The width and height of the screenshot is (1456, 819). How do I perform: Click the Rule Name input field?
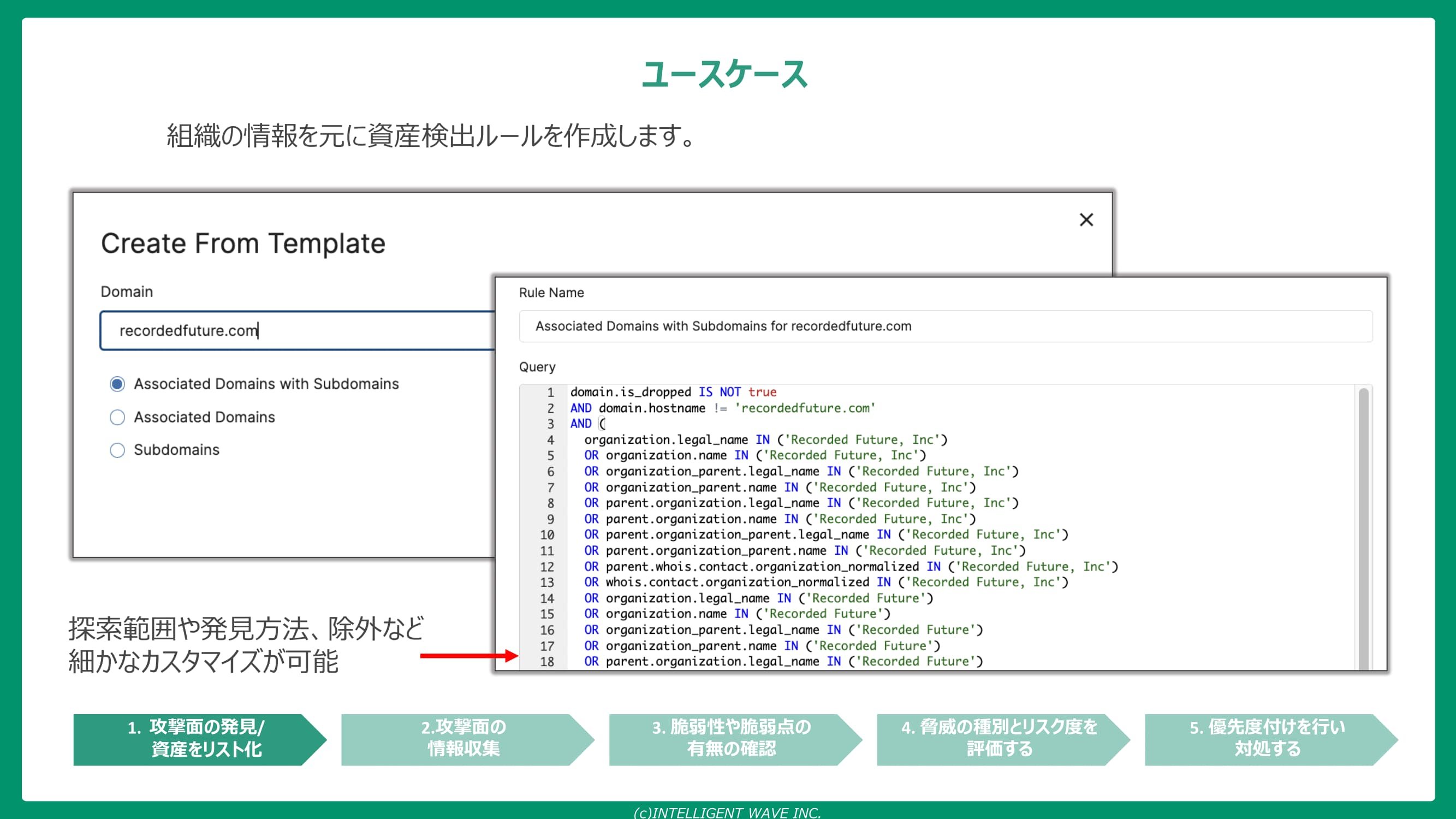point(945,326)
